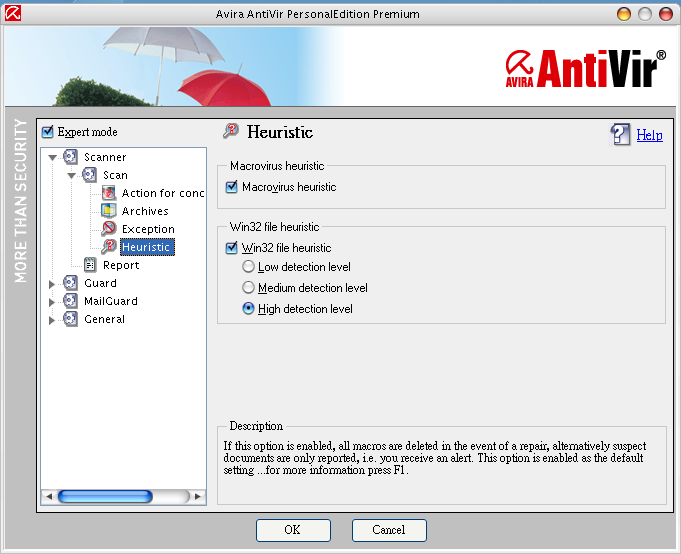The image size is (681, 554).
Task: Click the Scan gear icon in tree
Action: (x=89, y=175)
